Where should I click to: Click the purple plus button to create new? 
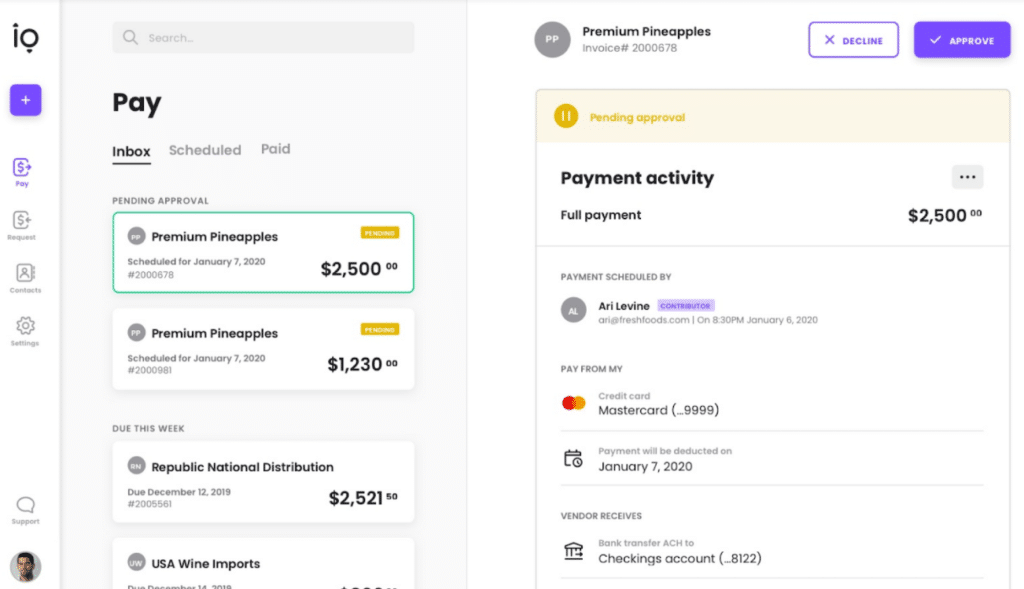point(25,100)
